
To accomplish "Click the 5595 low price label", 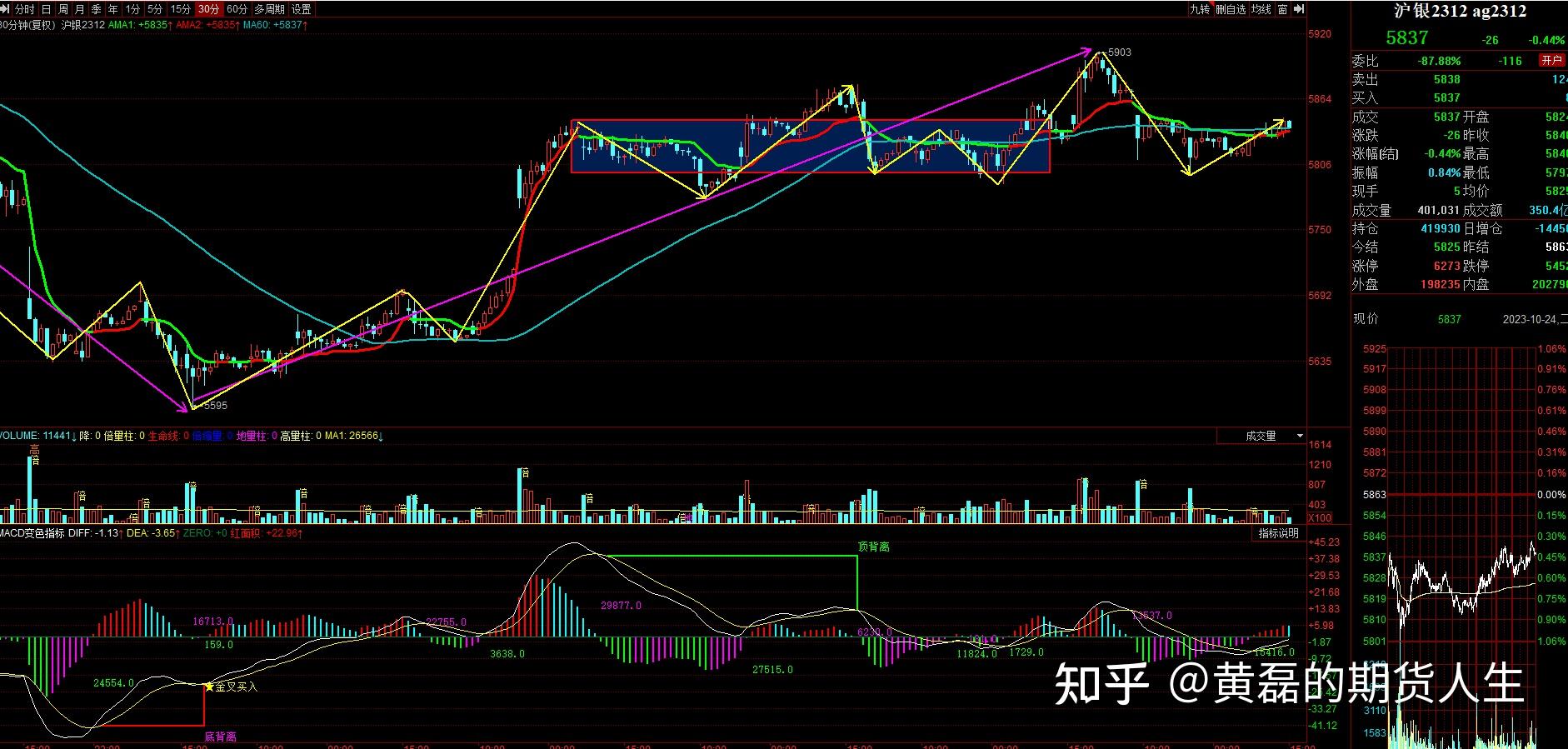I will [x=215, y=406].
